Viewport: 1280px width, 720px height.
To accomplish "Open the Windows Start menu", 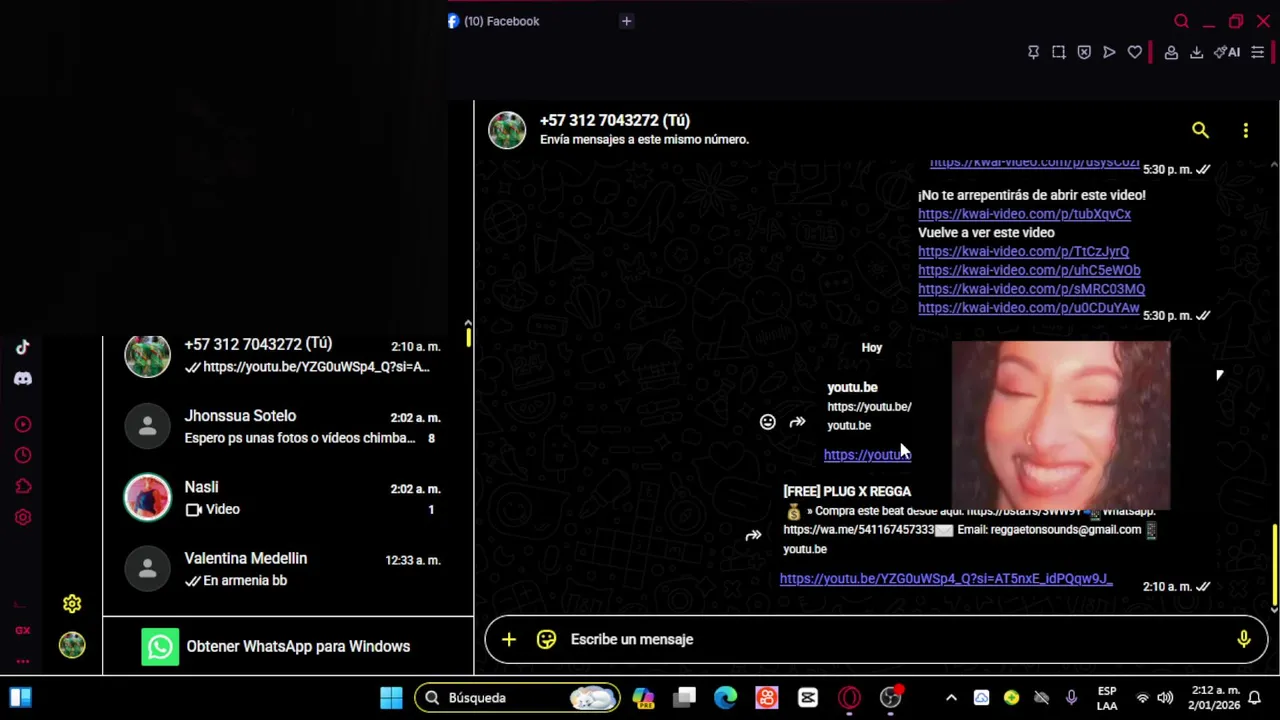I will 391,698.
